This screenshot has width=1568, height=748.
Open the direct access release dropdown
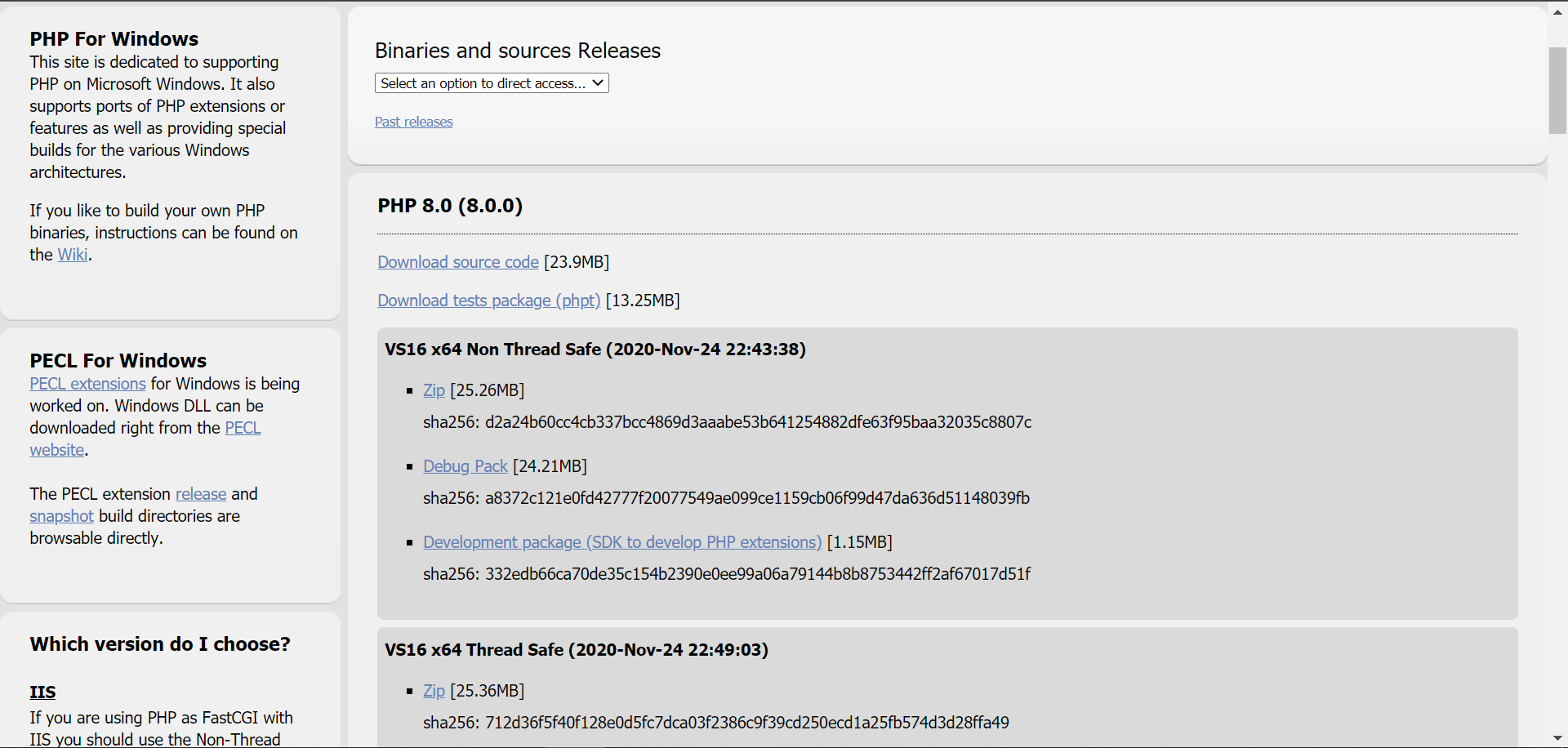coord(492,83)
